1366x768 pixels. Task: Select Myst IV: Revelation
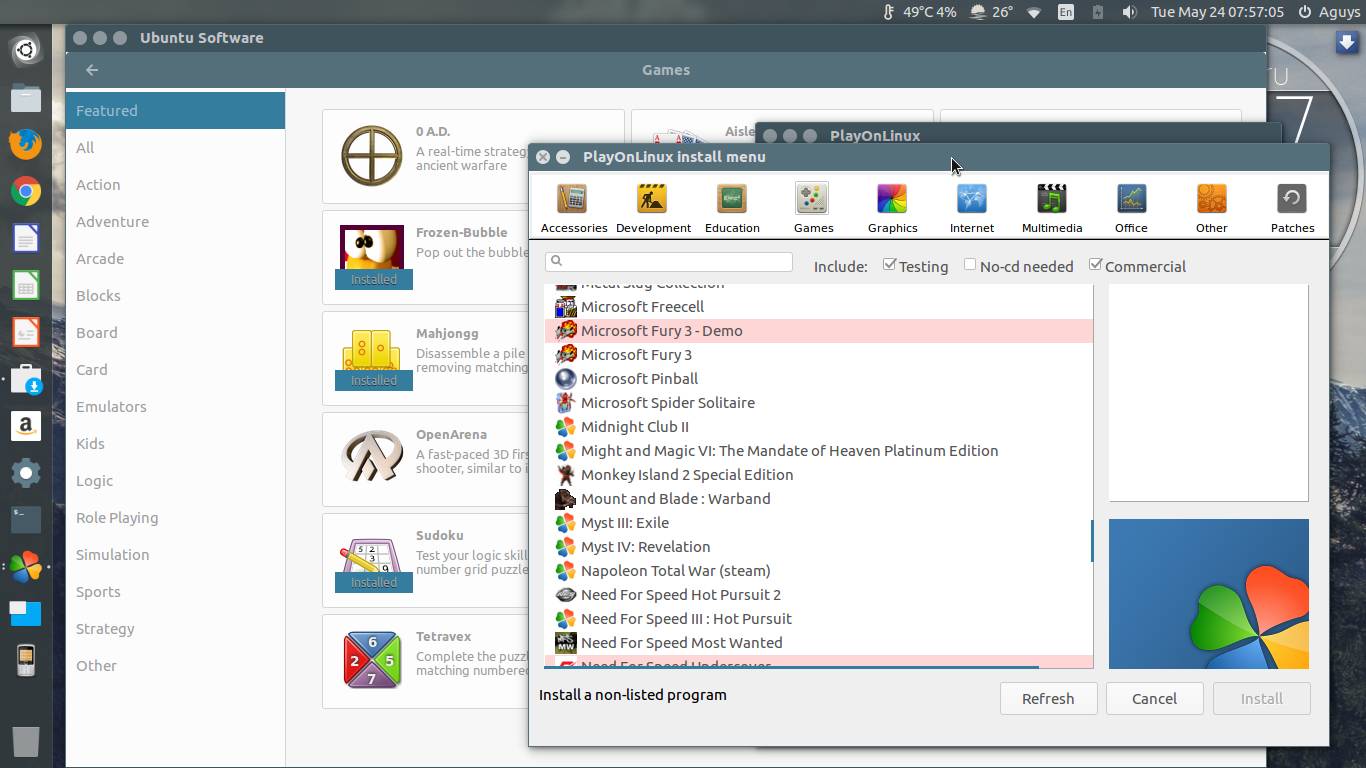[x=819, y=547]
